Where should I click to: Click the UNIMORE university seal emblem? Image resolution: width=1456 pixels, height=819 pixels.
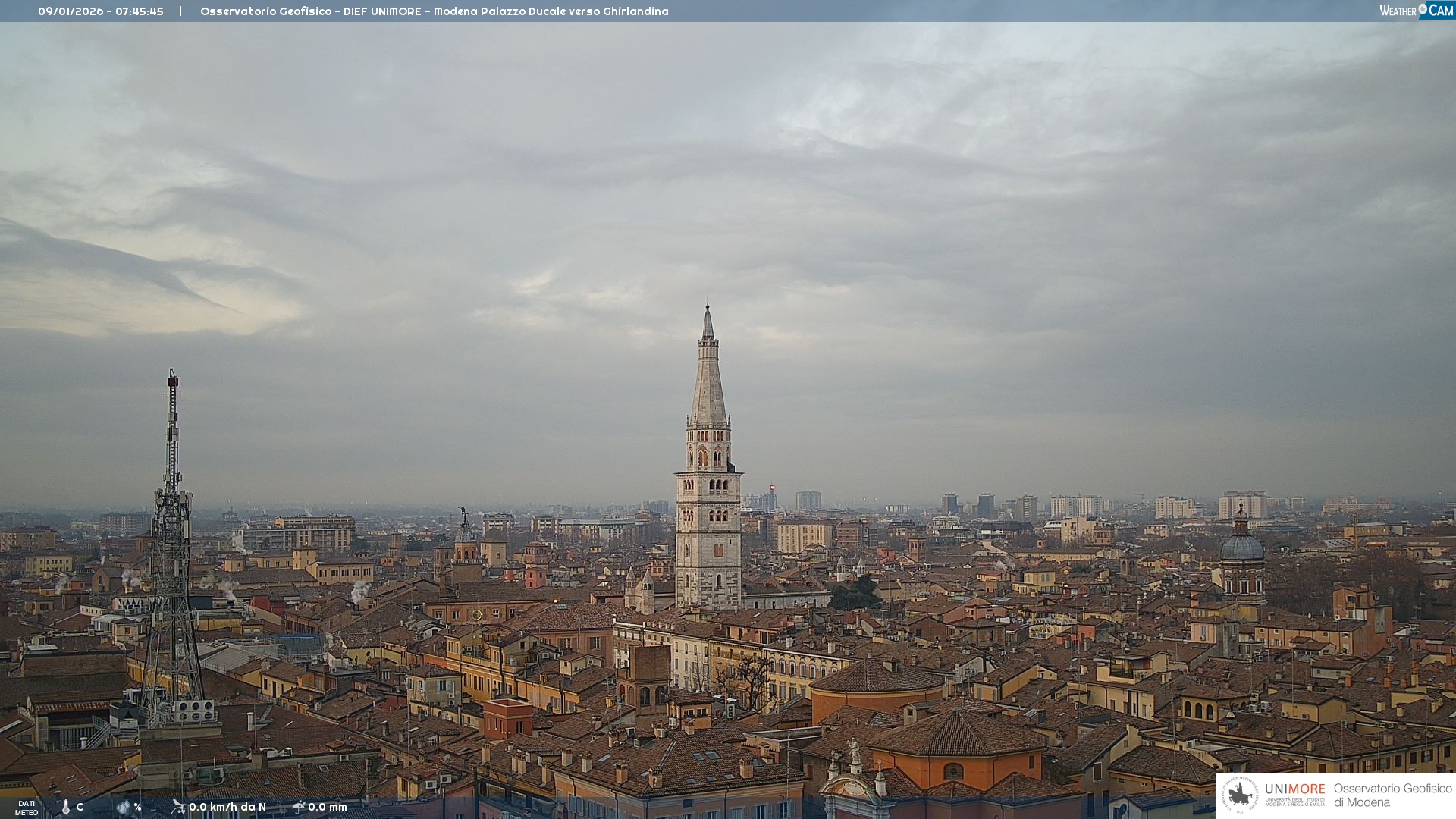coord(1240,795)
